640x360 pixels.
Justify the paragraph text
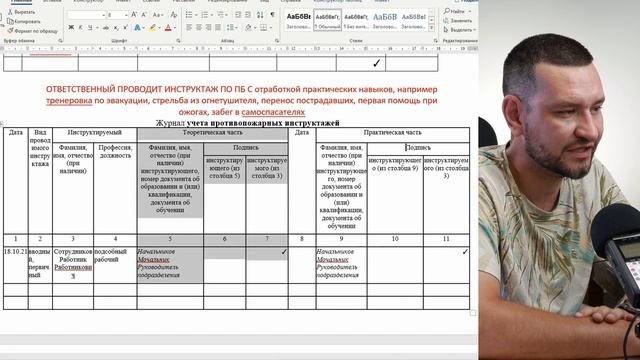tap(218, 28)
